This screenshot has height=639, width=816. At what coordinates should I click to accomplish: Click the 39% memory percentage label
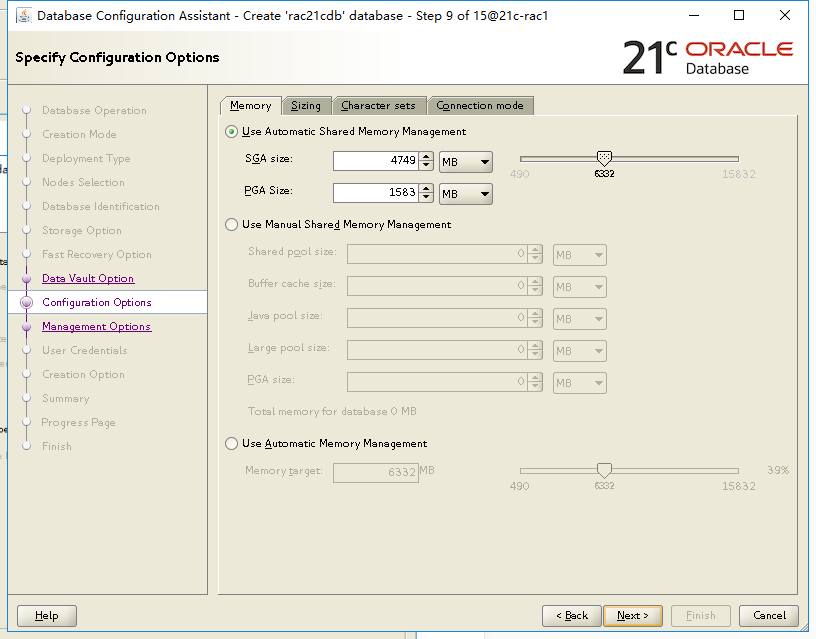pyautogui.click(x=778, y=470)
